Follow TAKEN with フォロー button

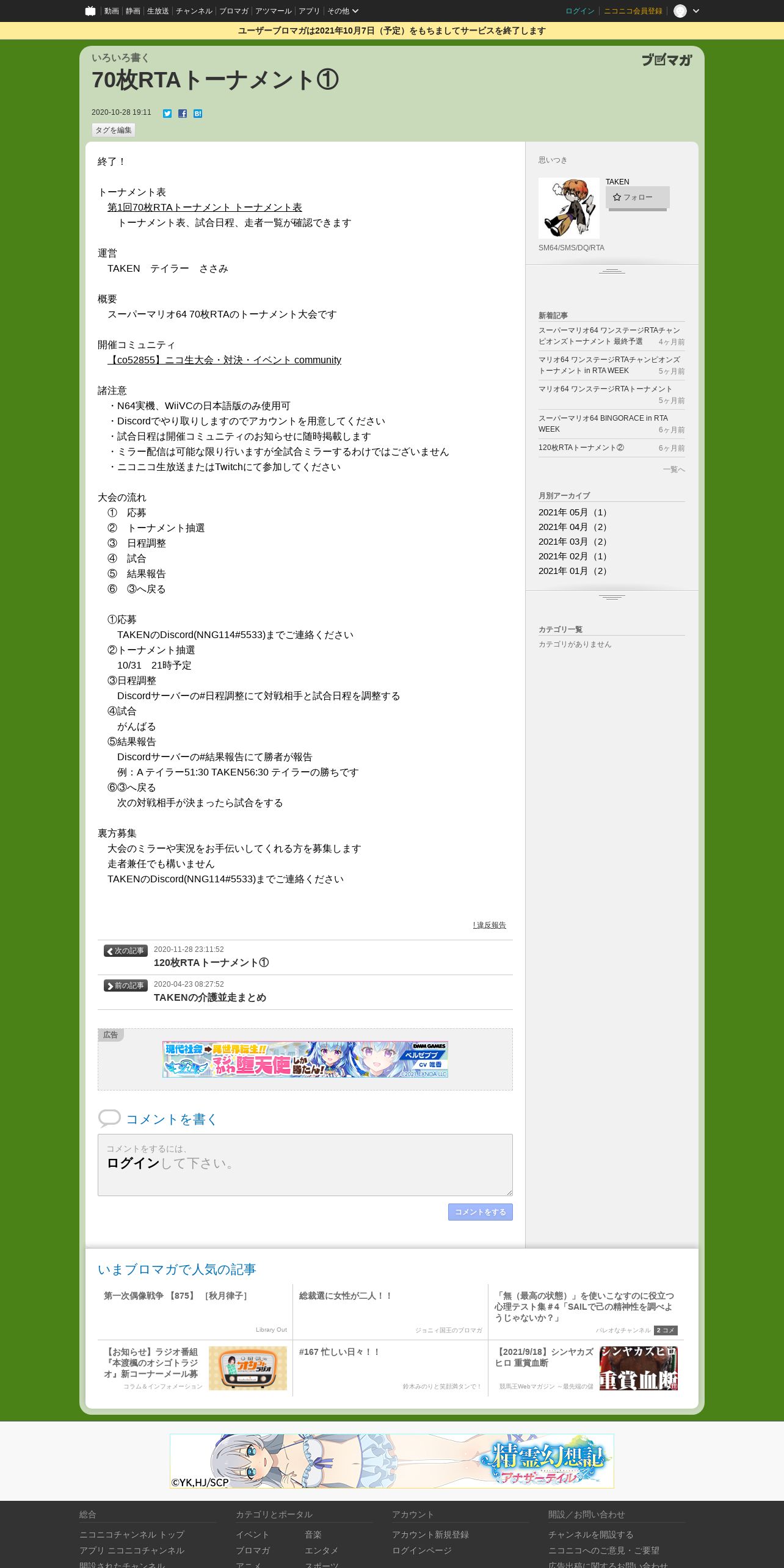[637, 198]
